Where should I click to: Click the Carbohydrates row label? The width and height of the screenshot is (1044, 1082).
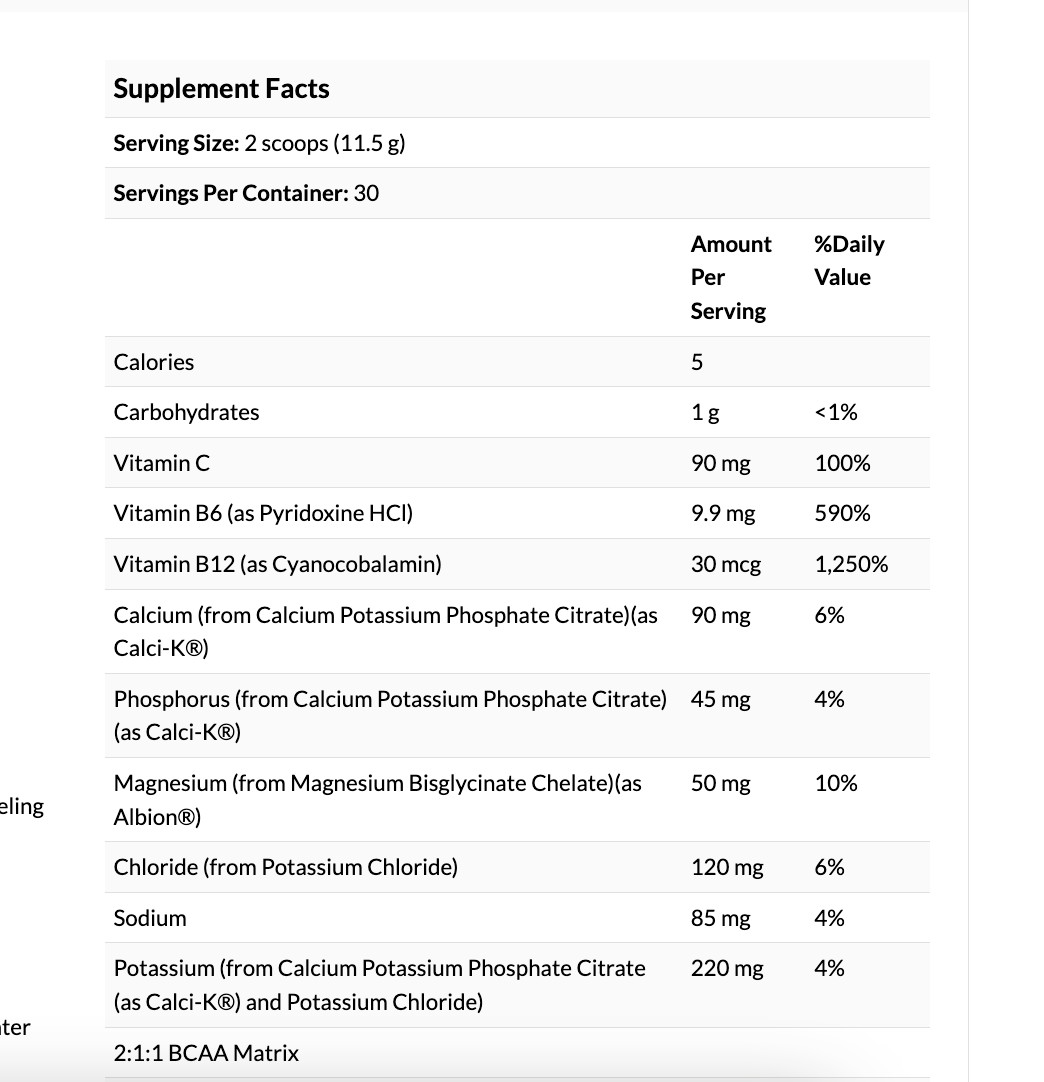[x=186, y=412]
